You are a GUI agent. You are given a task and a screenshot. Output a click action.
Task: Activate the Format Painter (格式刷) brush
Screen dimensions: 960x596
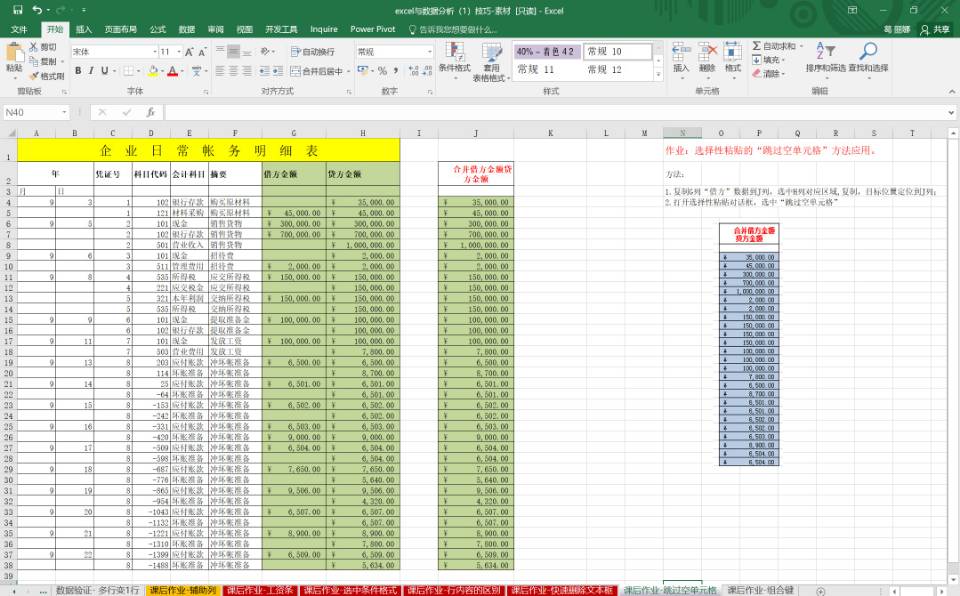click(x=34, y=76)
